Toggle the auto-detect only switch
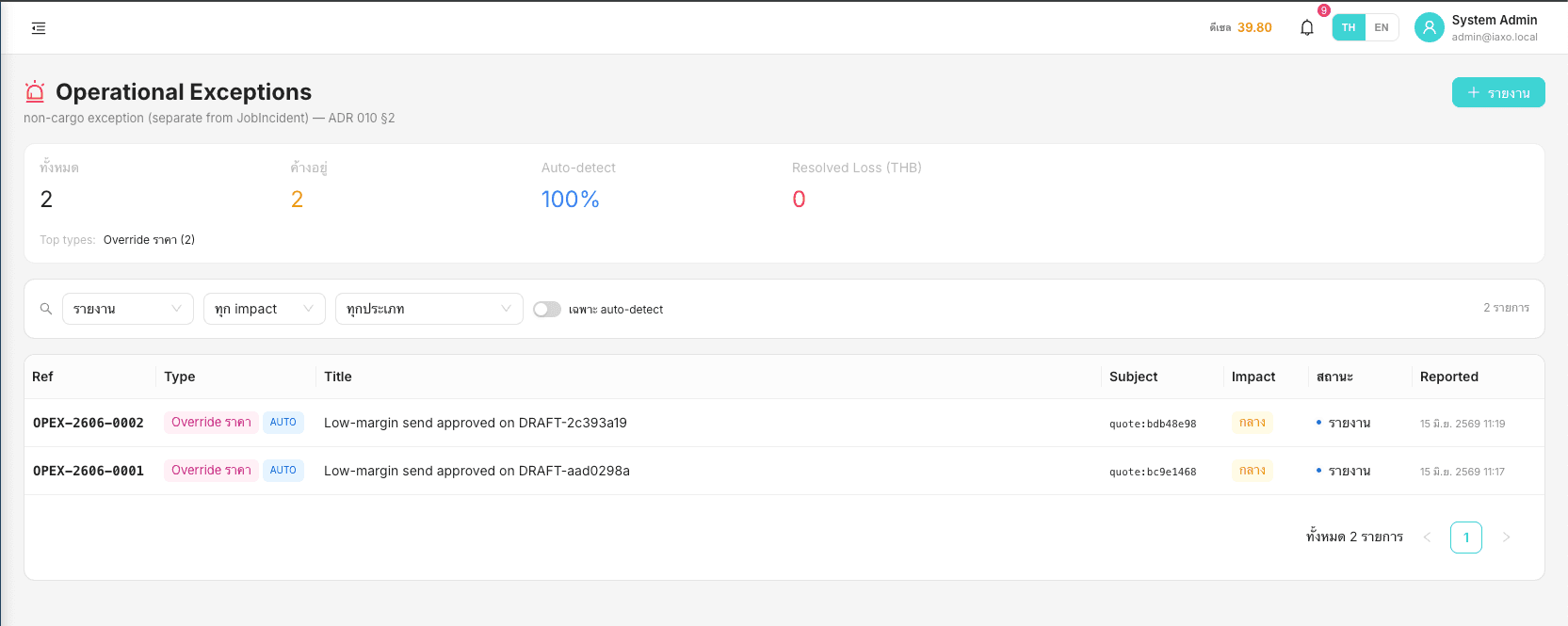Screen dimensions: 1568x626 [547, 309]
